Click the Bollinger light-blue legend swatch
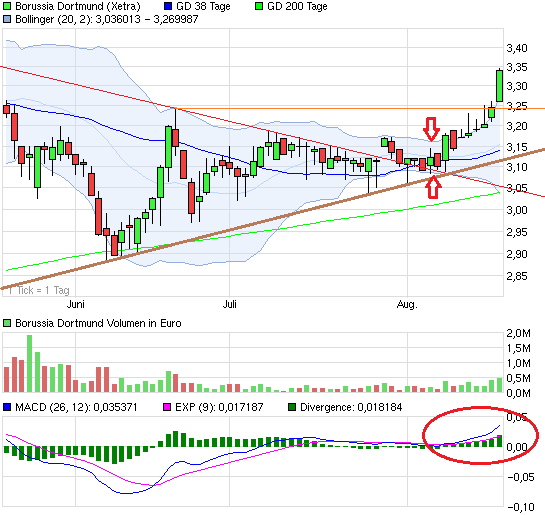Viewport: 545px width, 515px height. 7,19
